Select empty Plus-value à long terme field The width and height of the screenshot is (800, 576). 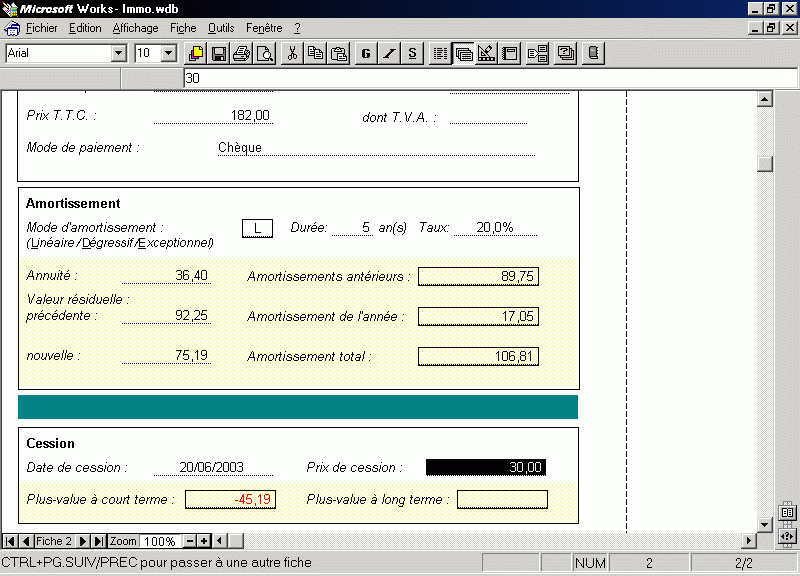tap(502, 499)
